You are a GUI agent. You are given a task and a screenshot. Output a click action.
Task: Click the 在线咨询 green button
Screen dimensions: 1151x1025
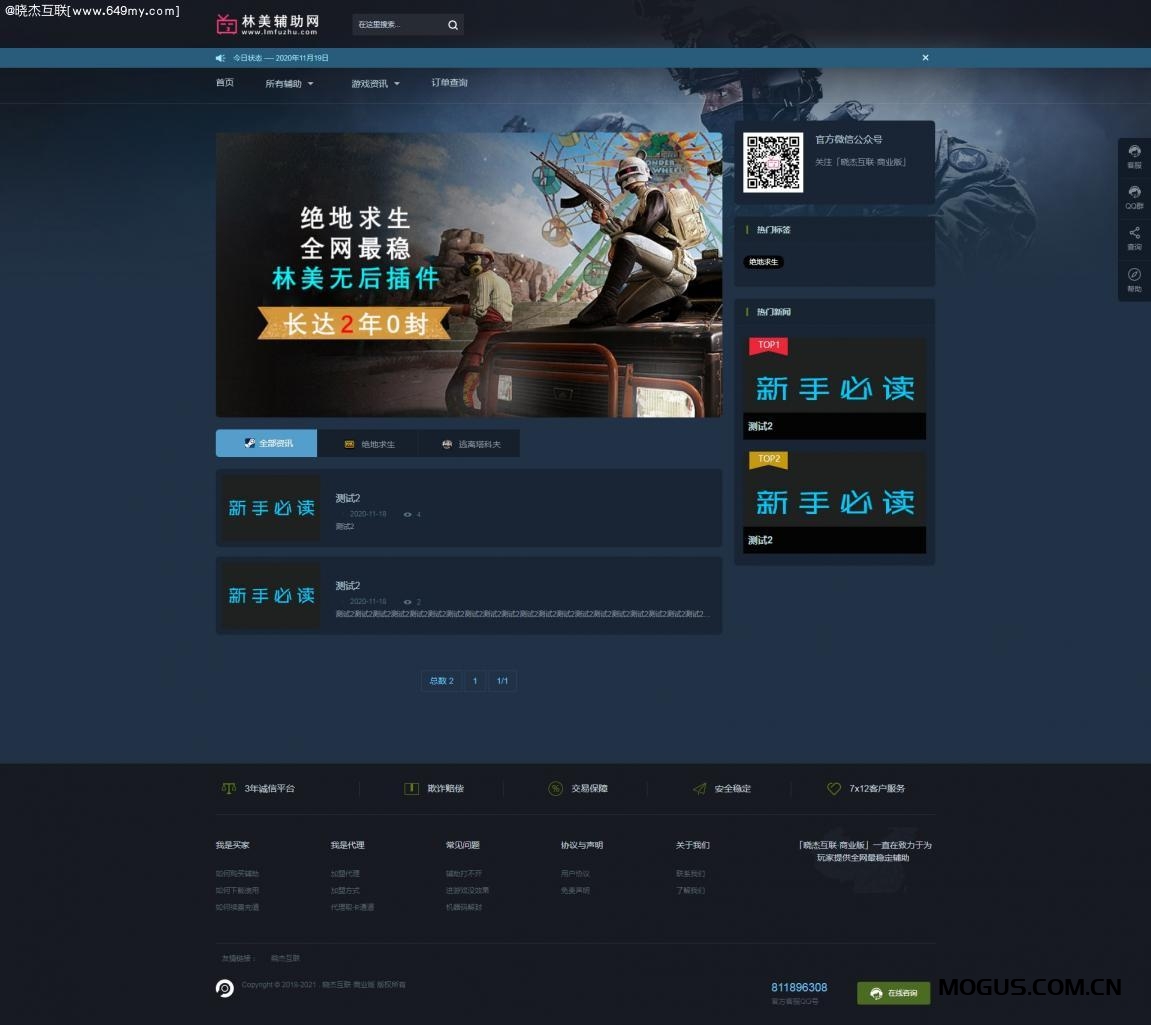(894, 993)
